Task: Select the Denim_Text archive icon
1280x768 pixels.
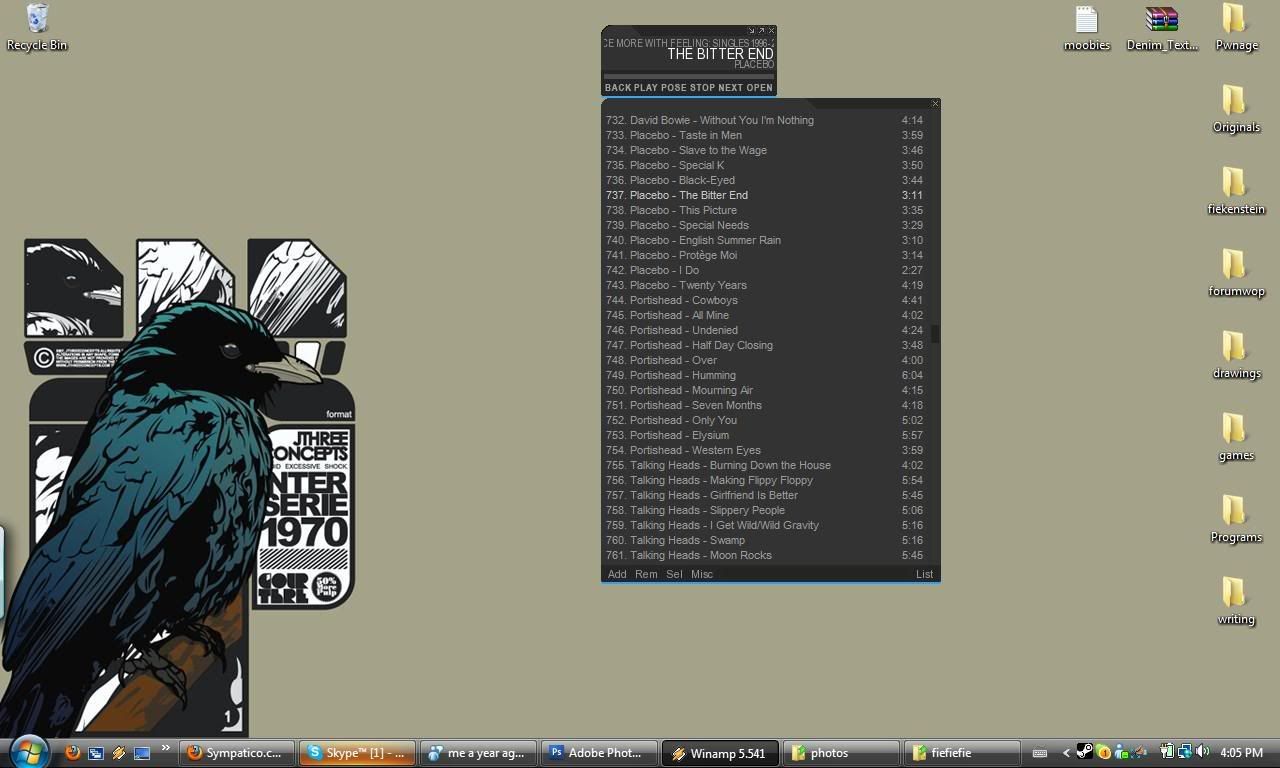Action: coord(1162,28)
